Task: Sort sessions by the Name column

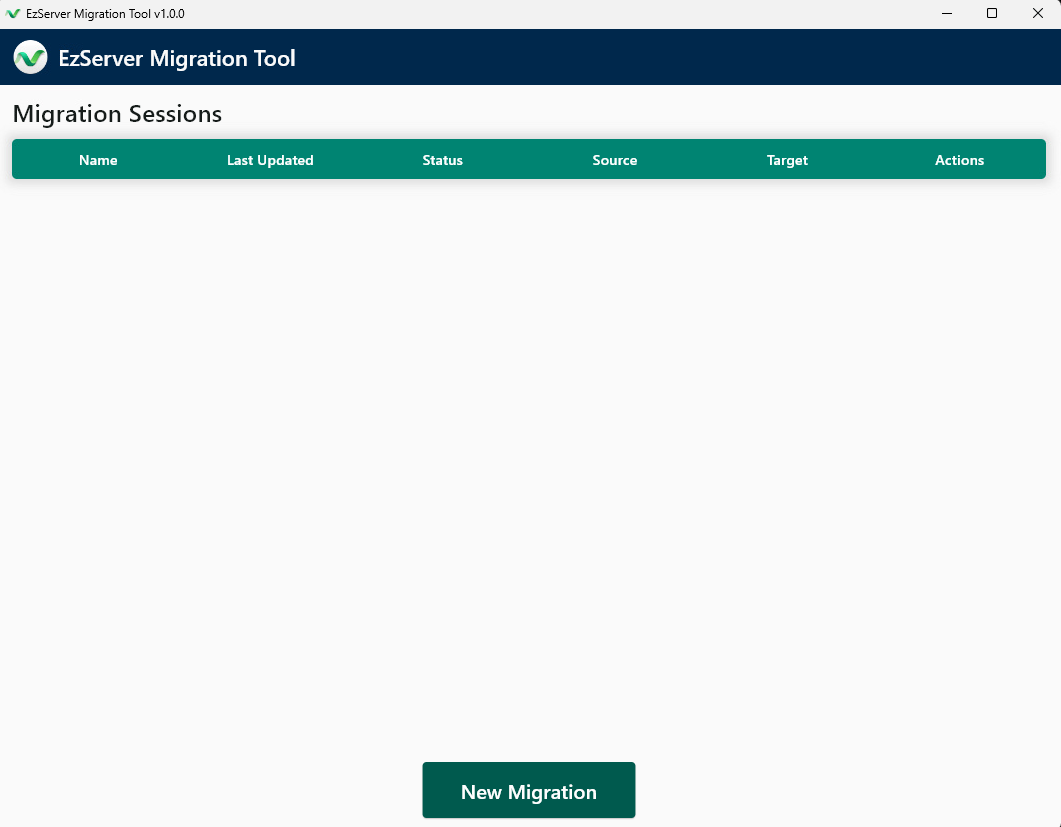Action: pos(98,160)
